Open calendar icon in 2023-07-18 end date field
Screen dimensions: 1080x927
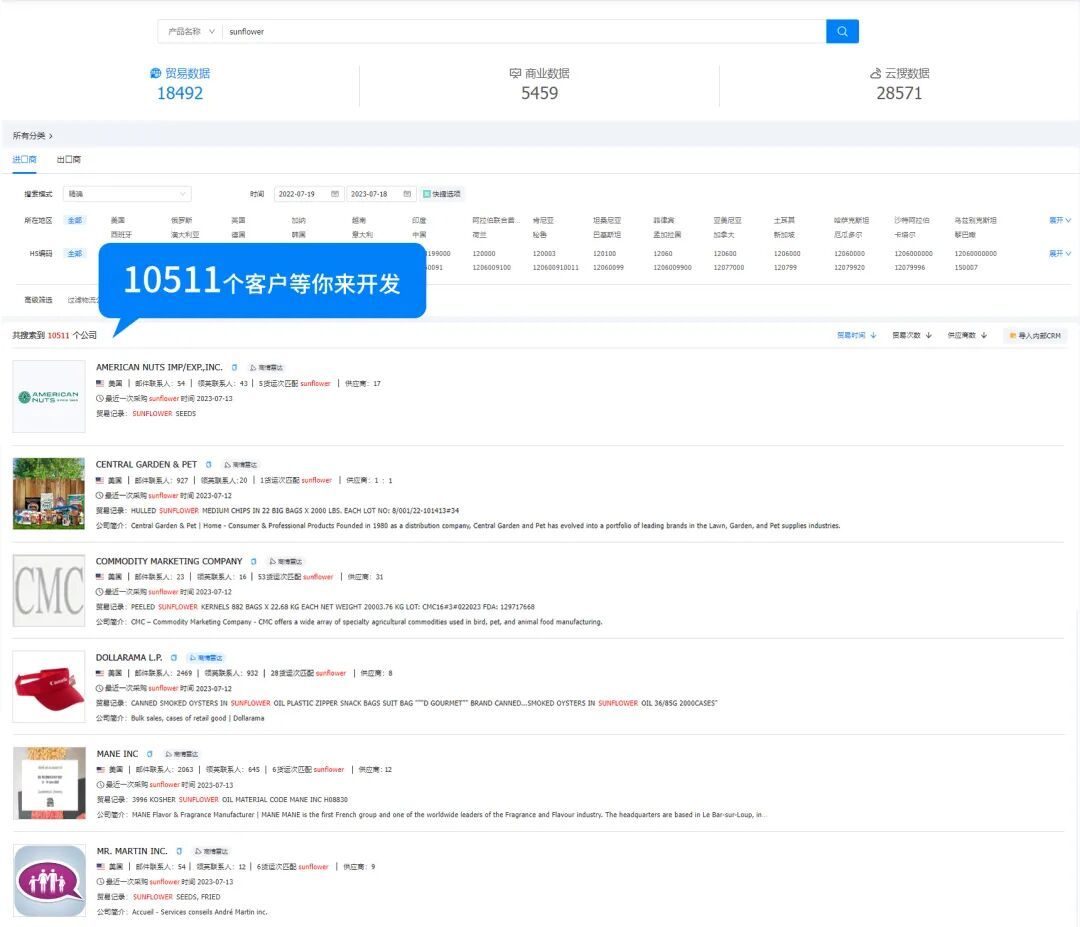coord(407,194)
